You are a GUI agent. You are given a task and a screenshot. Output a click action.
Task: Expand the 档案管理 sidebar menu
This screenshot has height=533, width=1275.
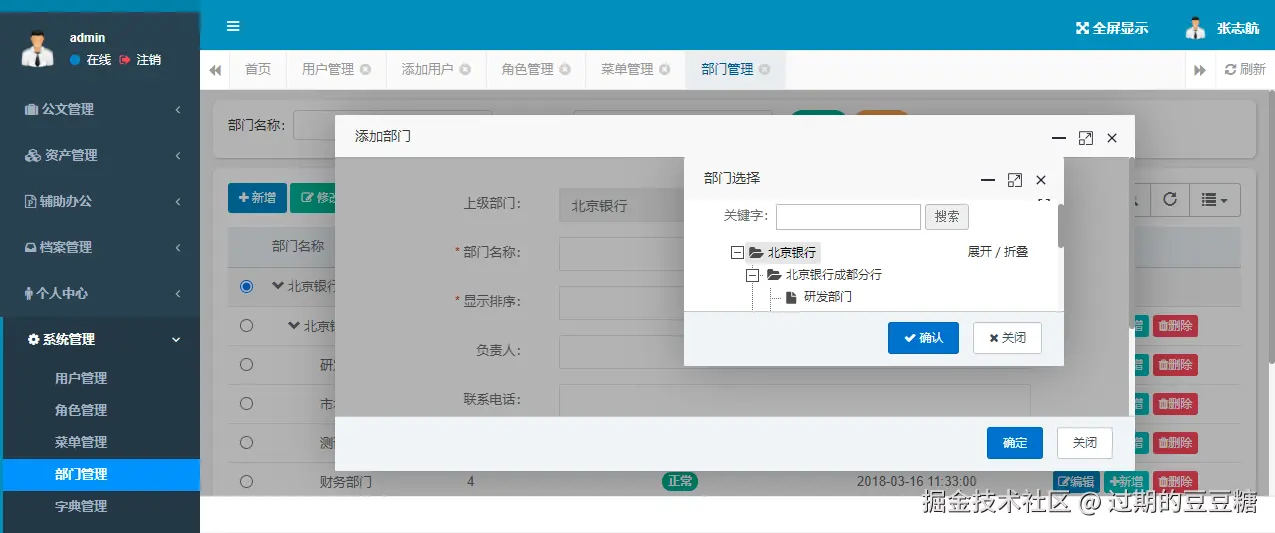tap(100, 247)
